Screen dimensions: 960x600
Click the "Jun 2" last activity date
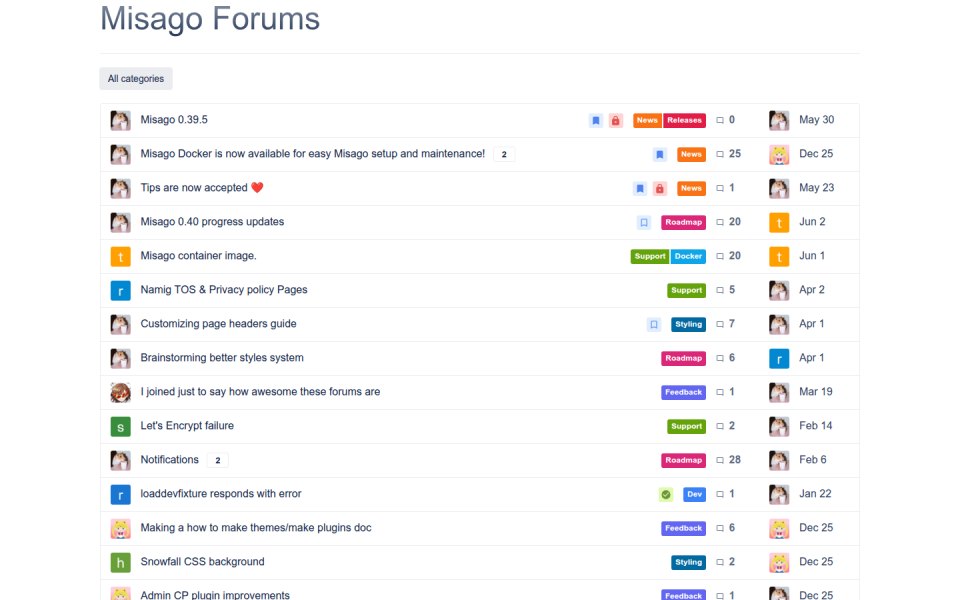click(812, 222)
